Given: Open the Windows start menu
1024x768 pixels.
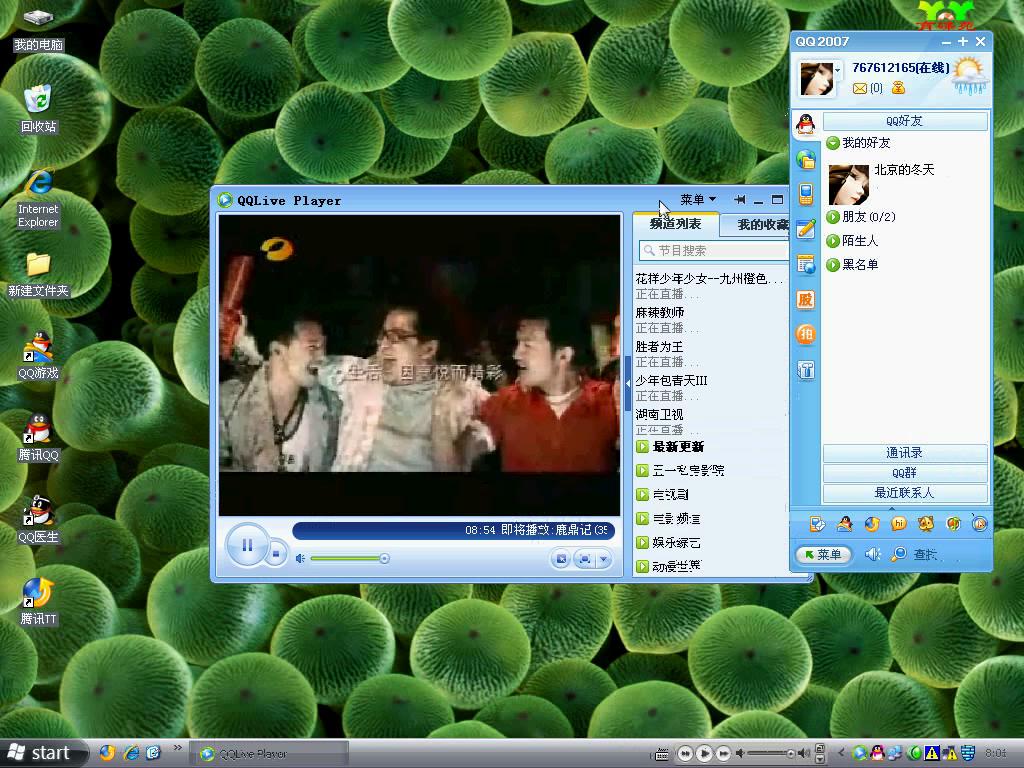Looking at the screenshot, I should 42,753.
